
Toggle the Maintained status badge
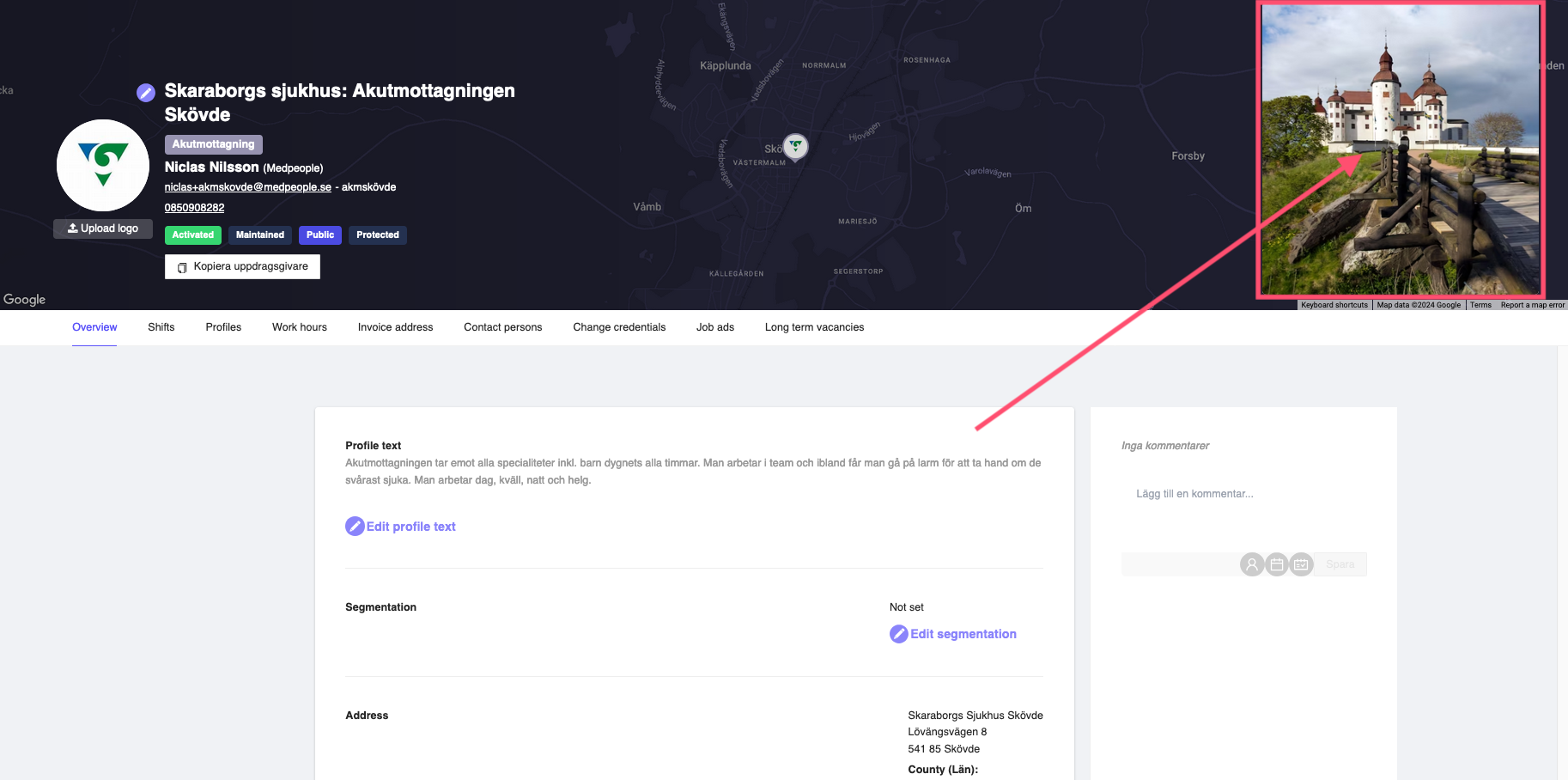pos(259,235)
